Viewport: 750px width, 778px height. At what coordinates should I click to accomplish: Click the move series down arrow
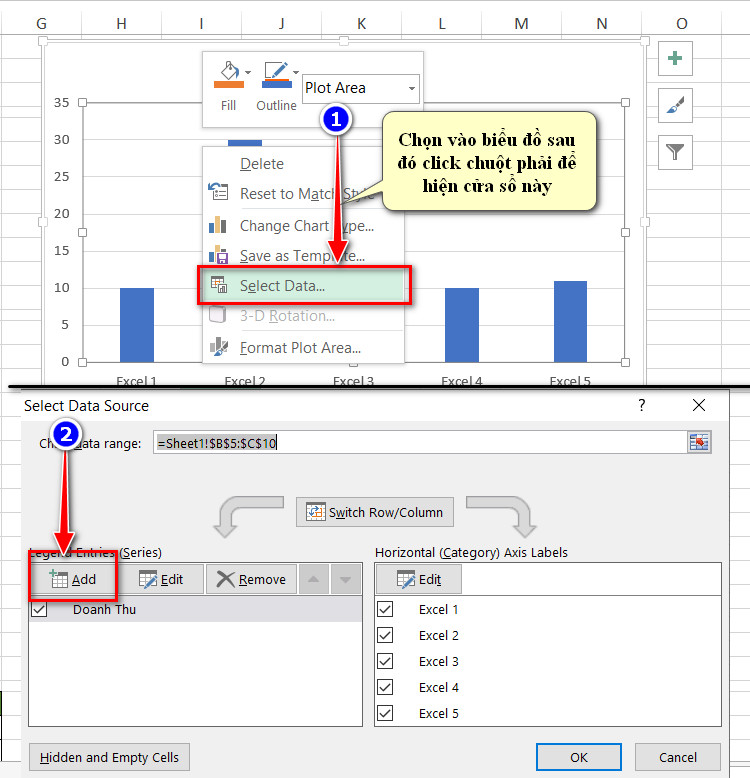click(x=345, y=579)
